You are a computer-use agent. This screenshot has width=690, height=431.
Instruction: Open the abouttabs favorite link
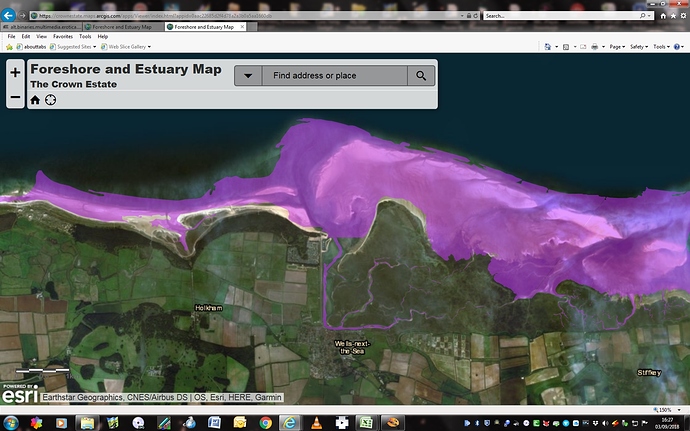click(x=31, y=47)
